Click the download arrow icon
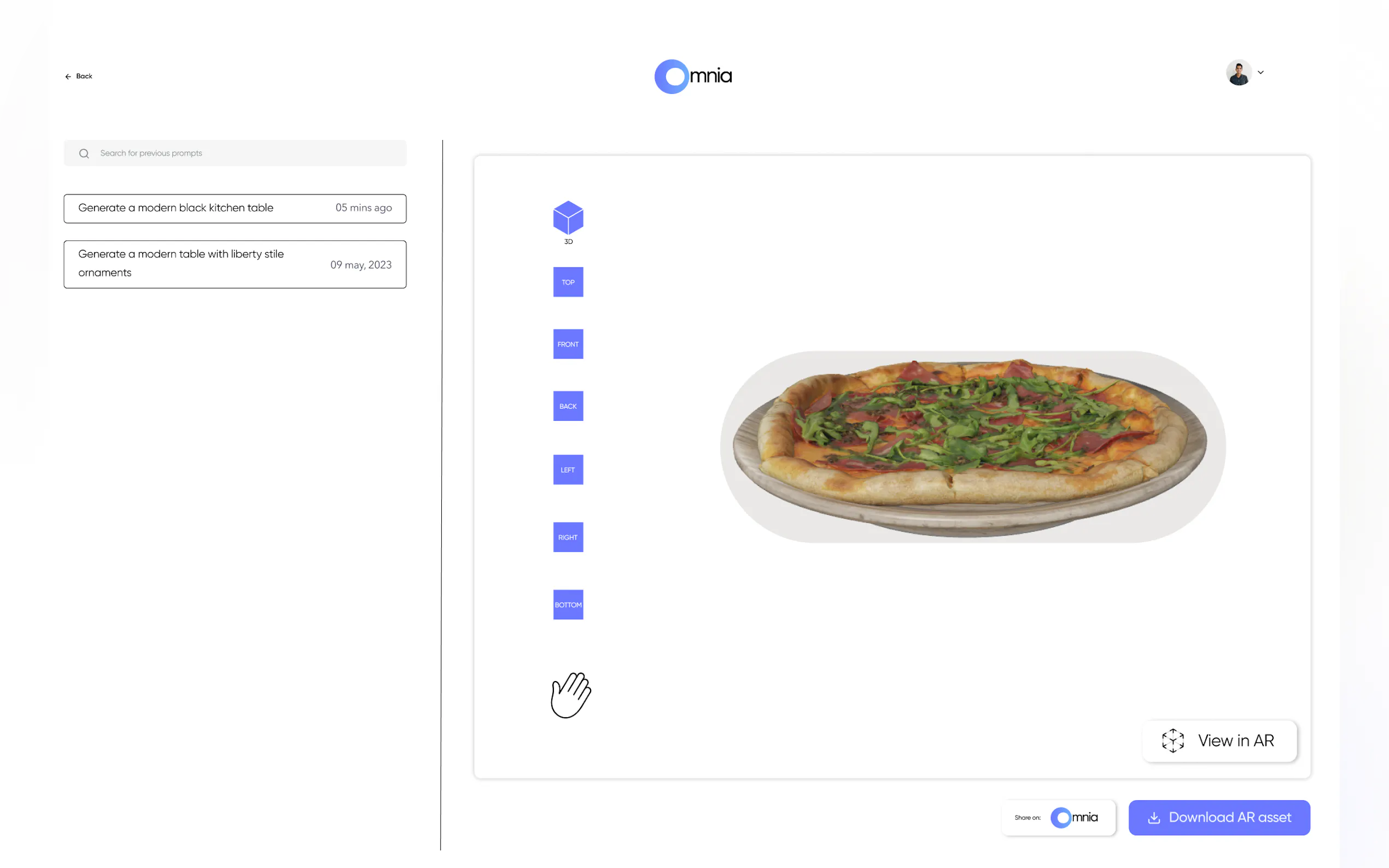Image resolution: width=1389 pixels, height=868 pixels. (x=1153, y=818)
